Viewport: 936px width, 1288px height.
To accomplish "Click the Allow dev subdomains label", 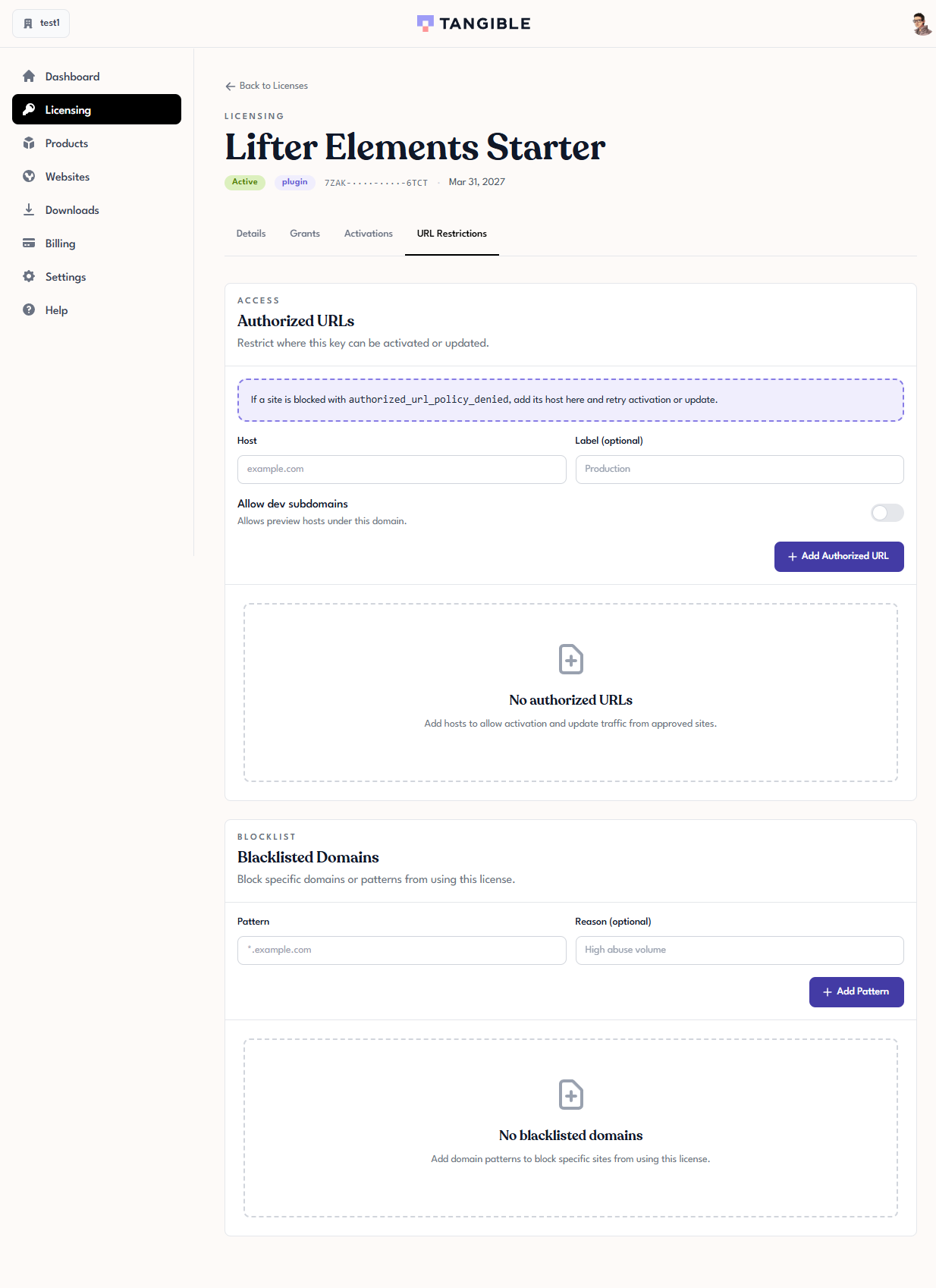I will [x=293, y=504].
